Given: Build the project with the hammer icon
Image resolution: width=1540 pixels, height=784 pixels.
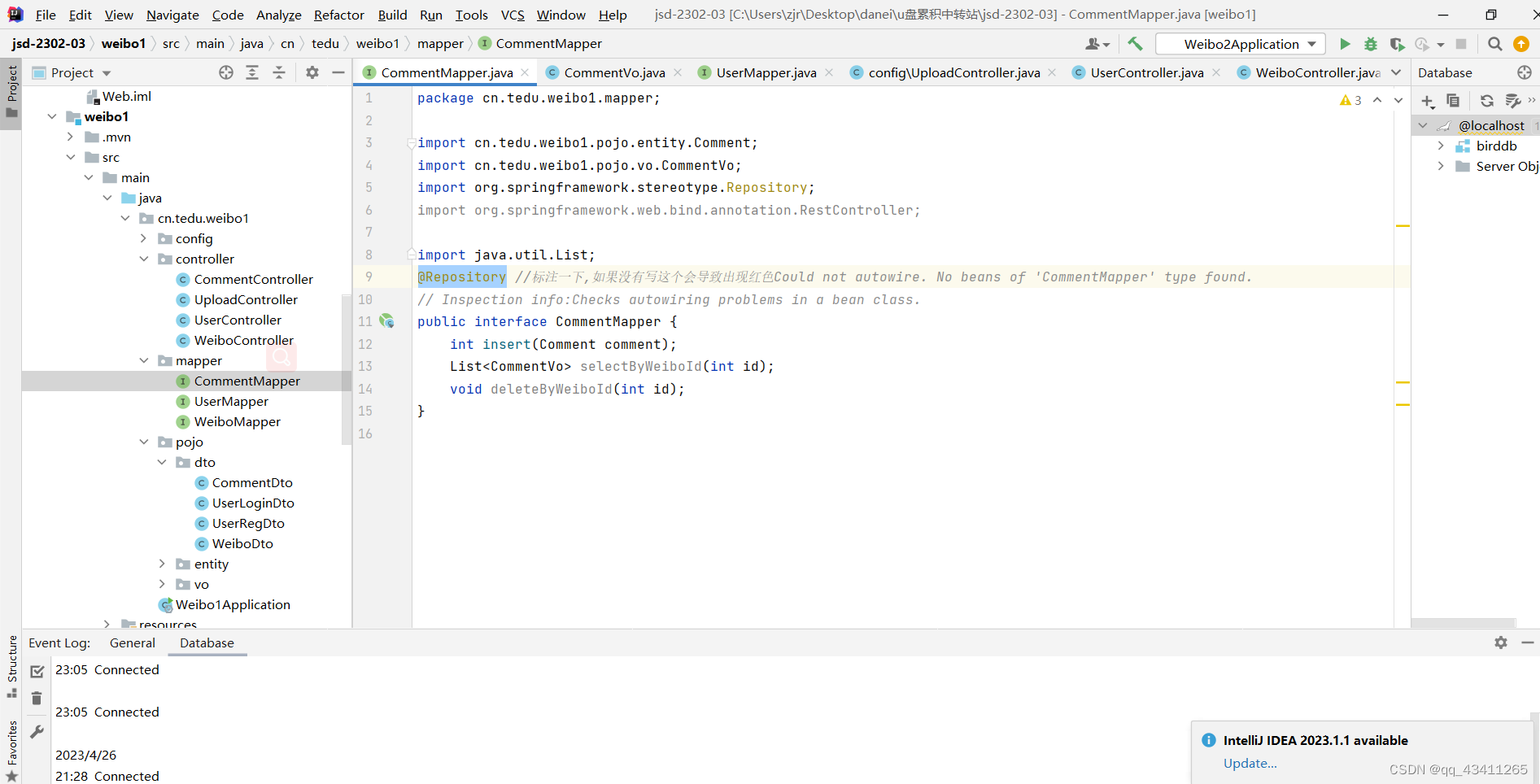Looking at the screenshot, I should [x=1135, y=43].
